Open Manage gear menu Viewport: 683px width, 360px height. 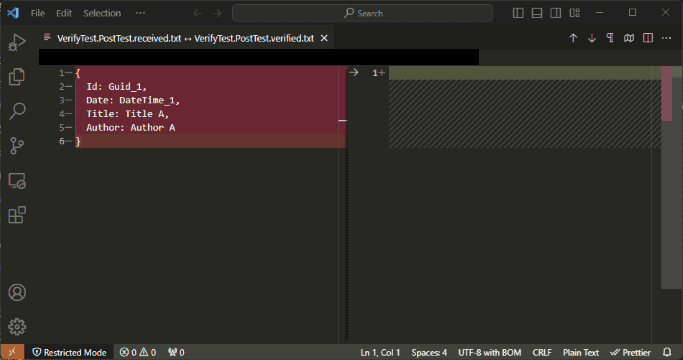tap(17, 326)
